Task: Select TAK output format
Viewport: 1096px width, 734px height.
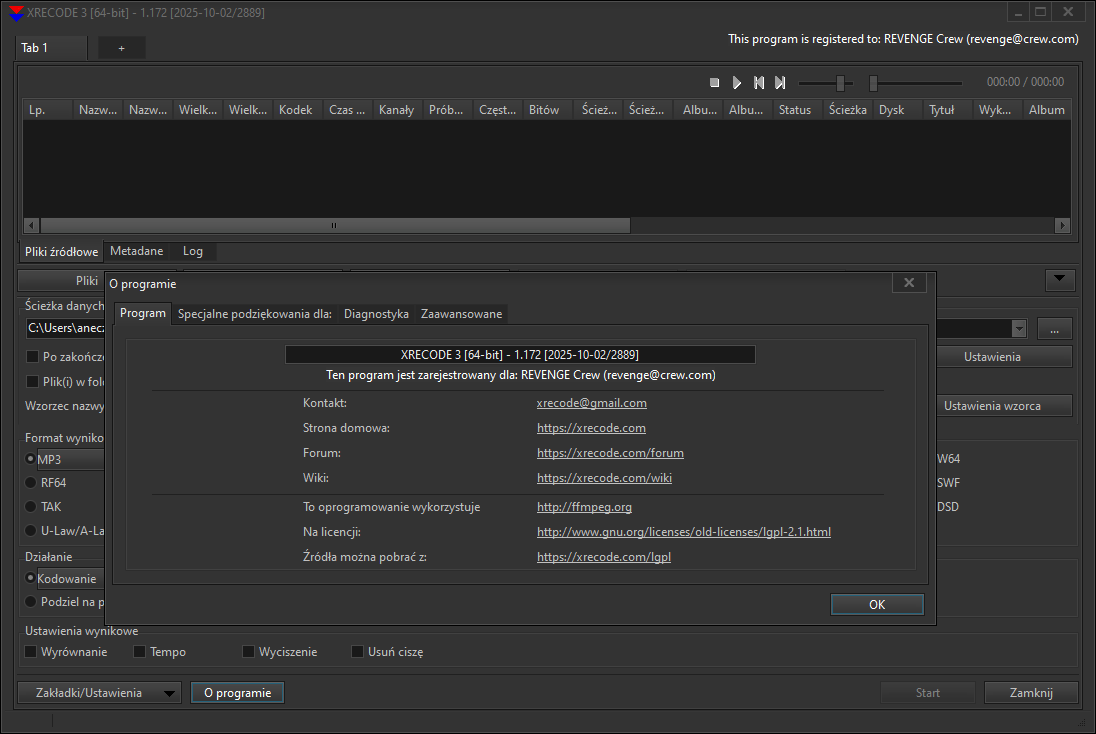Action: tap(30, 507)
